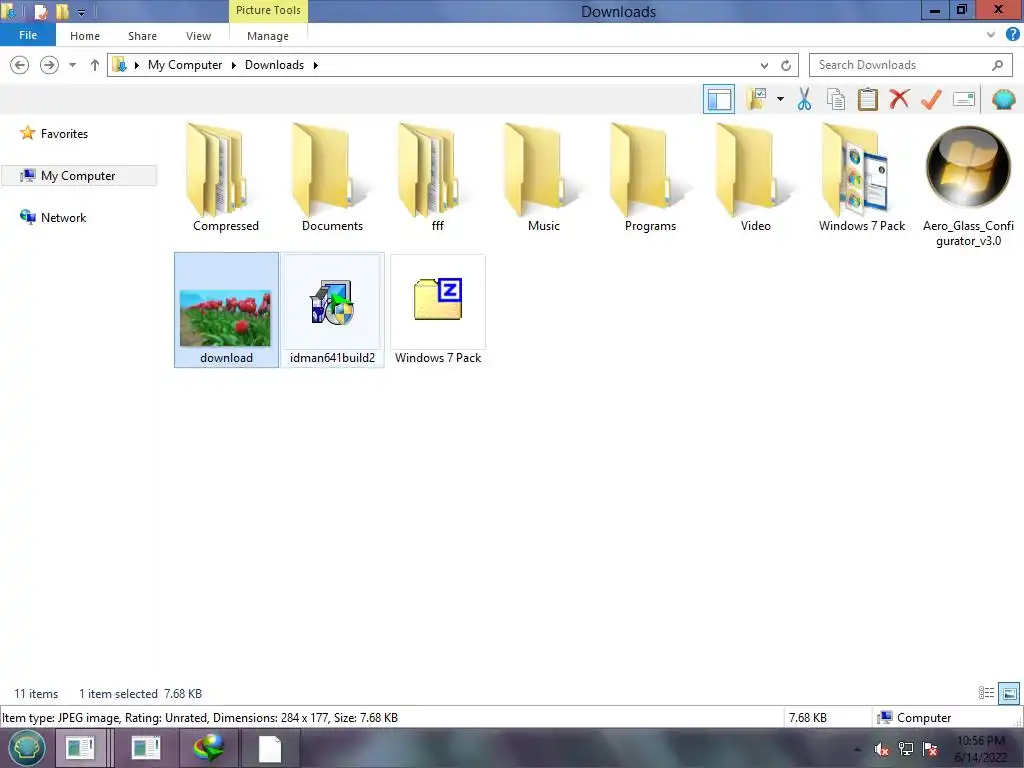Open Internet Download Manager from taskbar
Viewport: 1024px width, 768px height.
tap(209, 748)
